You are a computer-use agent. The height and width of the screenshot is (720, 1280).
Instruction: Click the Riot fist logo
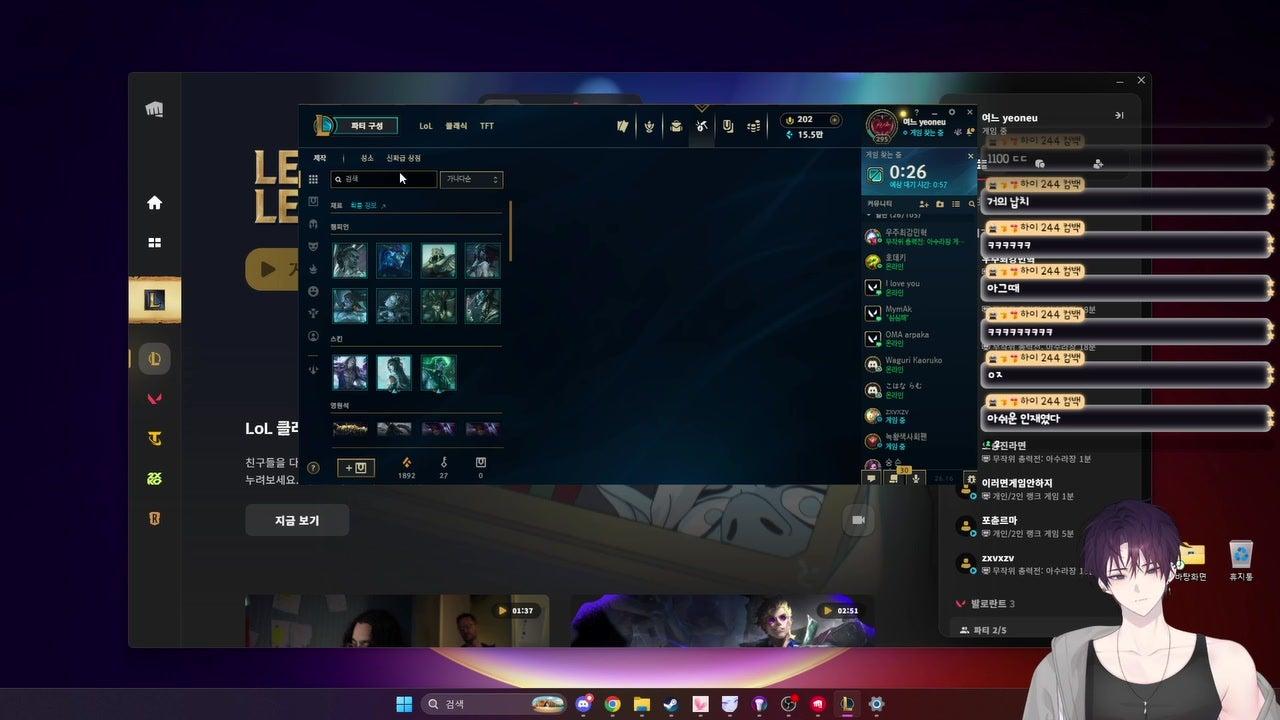pyautogui.click(x=154, y=109)
